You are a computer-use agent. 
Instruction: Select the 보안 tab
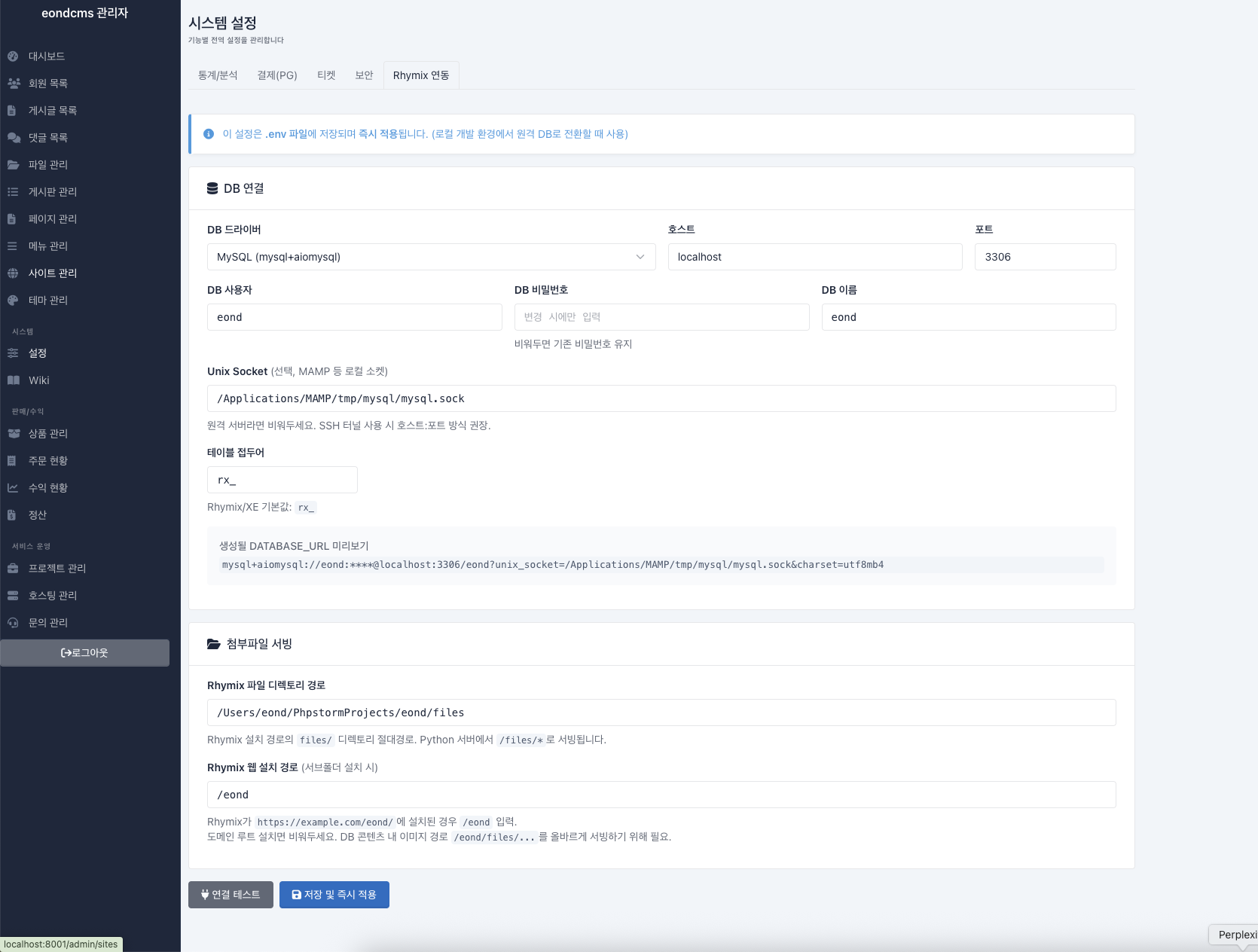tap(364, 75)
